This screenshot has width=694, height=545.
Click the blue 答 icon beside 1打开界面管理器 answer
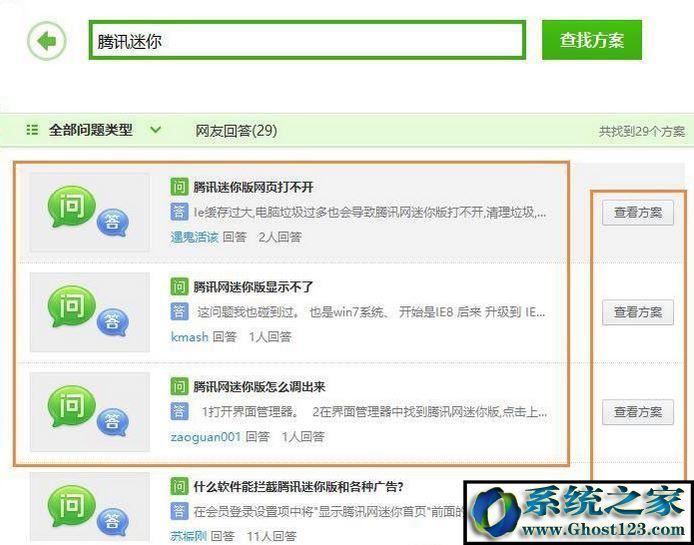point(179,411)
